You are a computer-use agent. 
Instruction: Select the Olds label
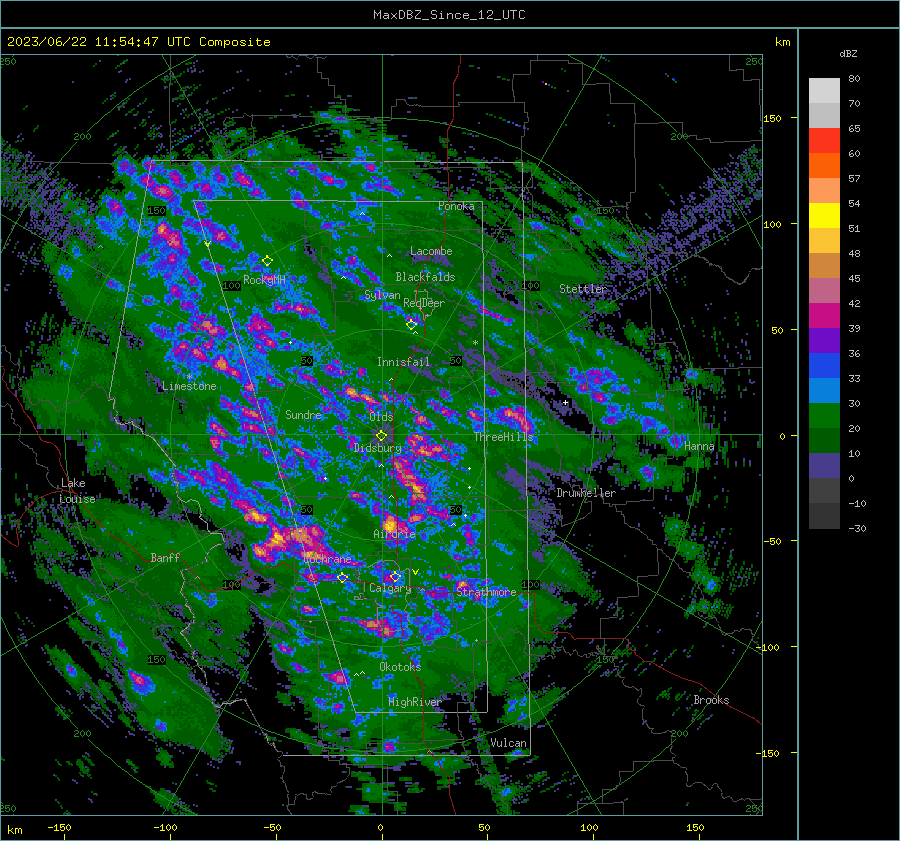(x=381, y=417)
